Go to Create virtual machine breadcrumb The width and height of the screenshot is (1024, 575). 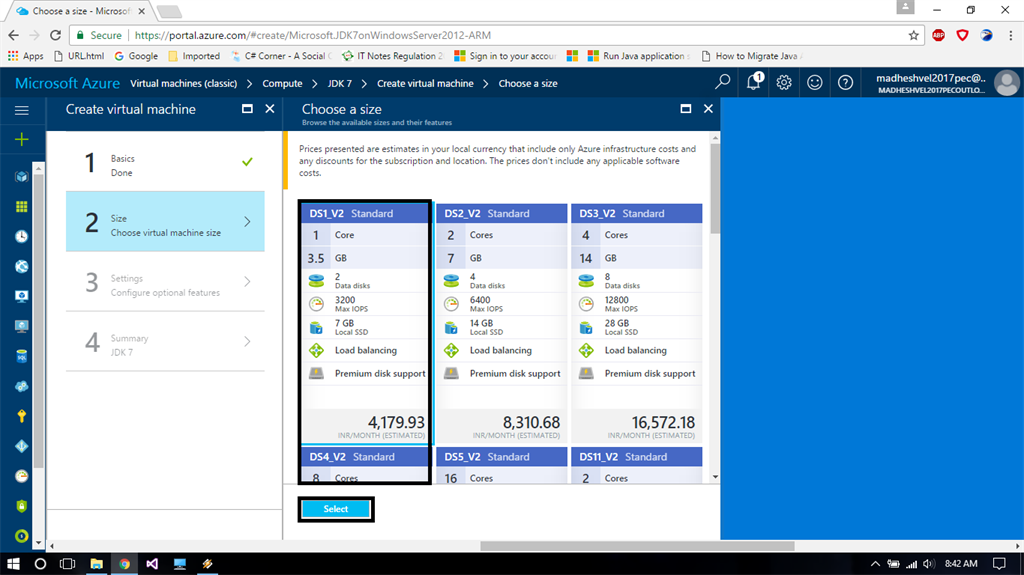[425, 83]
